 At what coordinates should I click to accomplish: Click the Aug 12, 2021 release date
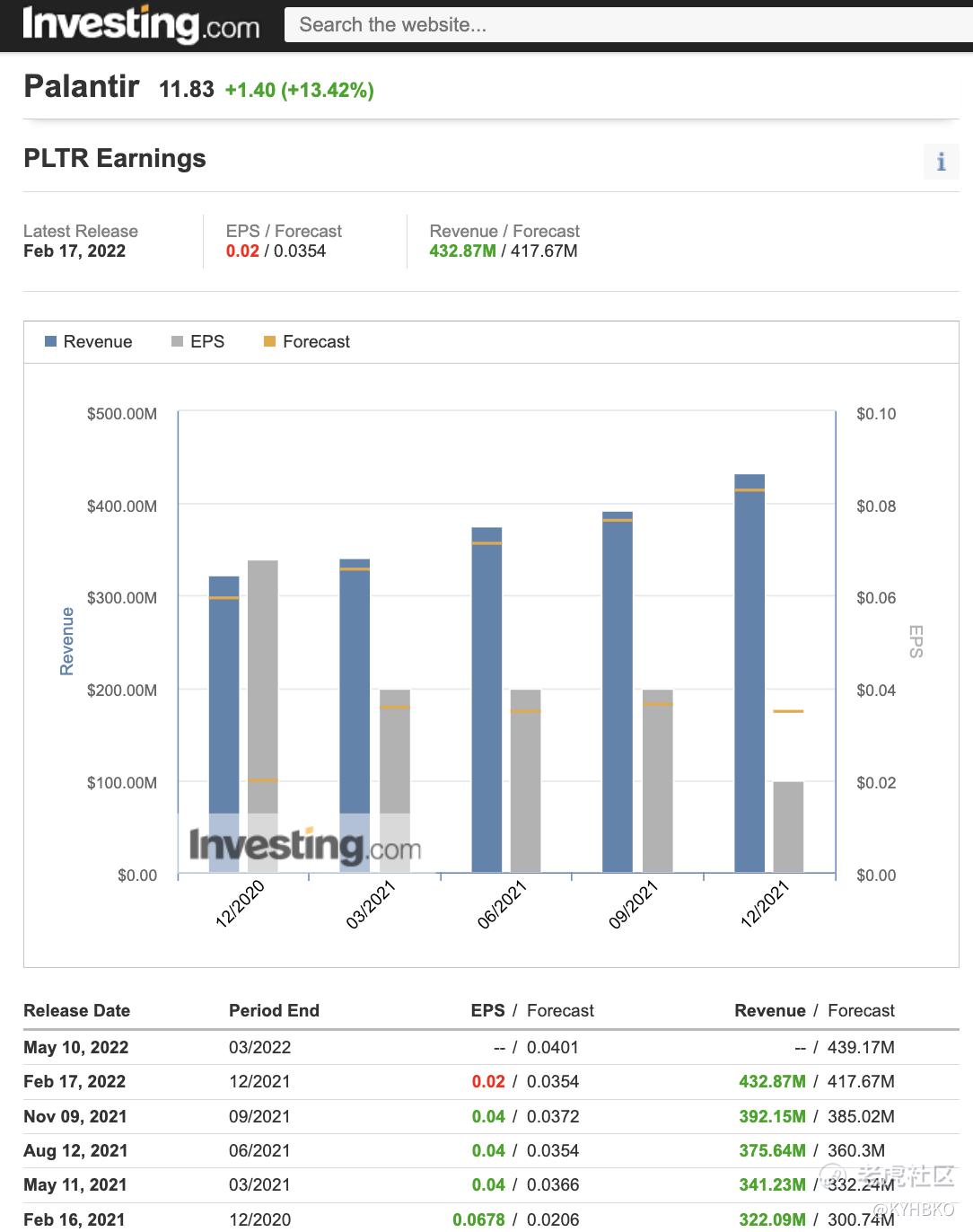pyautogui.click(x=75, y=1150)
